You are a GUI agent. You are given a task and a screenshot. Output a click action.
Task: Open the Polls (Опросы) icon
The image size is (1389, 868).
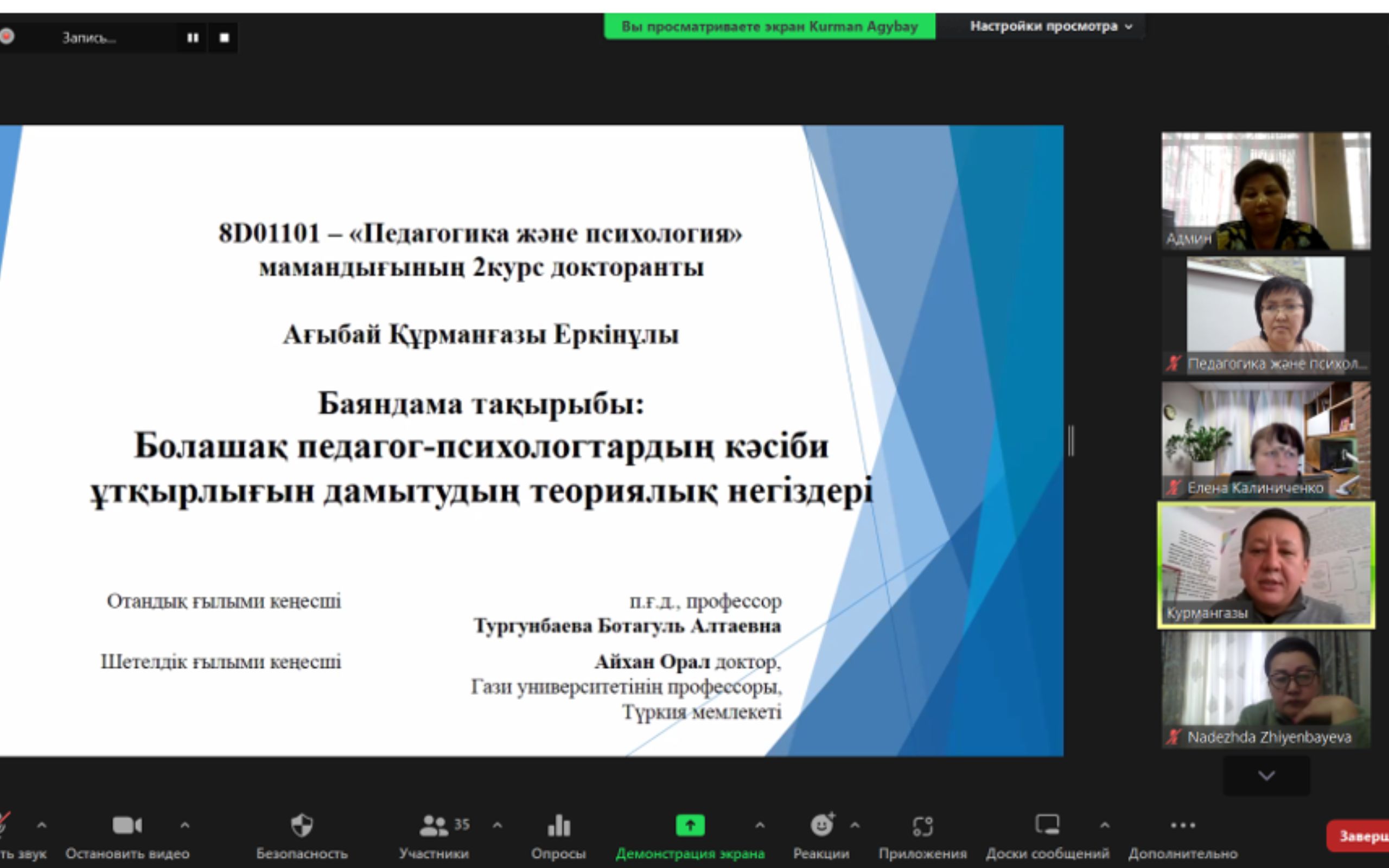[x=558, y=826]
